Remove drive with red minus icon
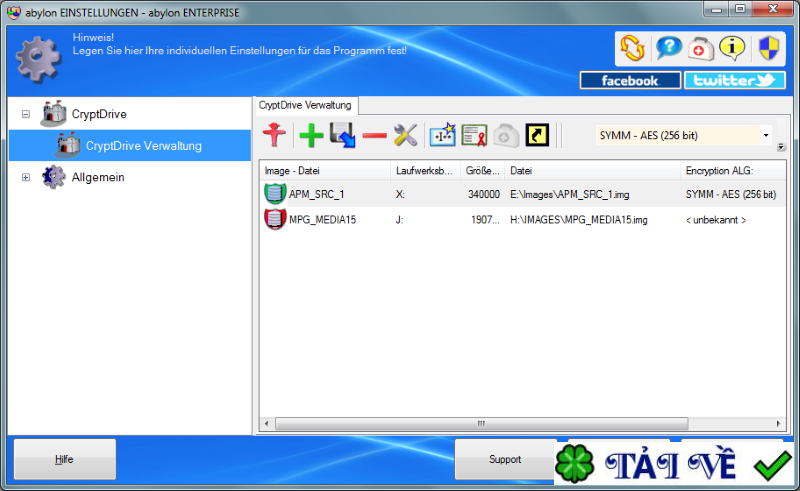This screenshot has width=800, height=491. point(374,135)
